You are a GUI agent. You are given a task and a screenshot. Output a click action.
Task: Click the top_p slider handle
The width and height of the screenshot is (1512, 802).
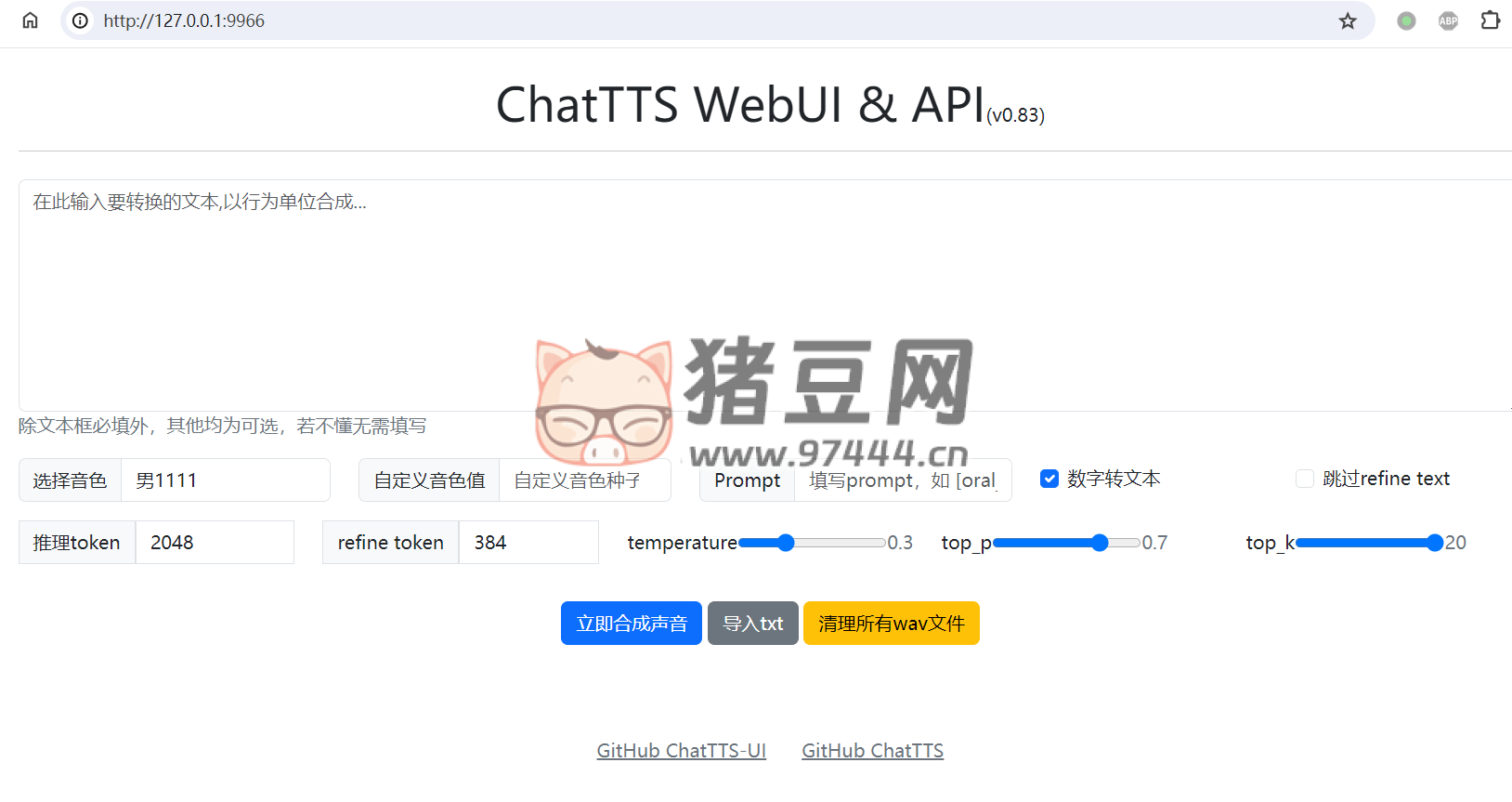1100,543
